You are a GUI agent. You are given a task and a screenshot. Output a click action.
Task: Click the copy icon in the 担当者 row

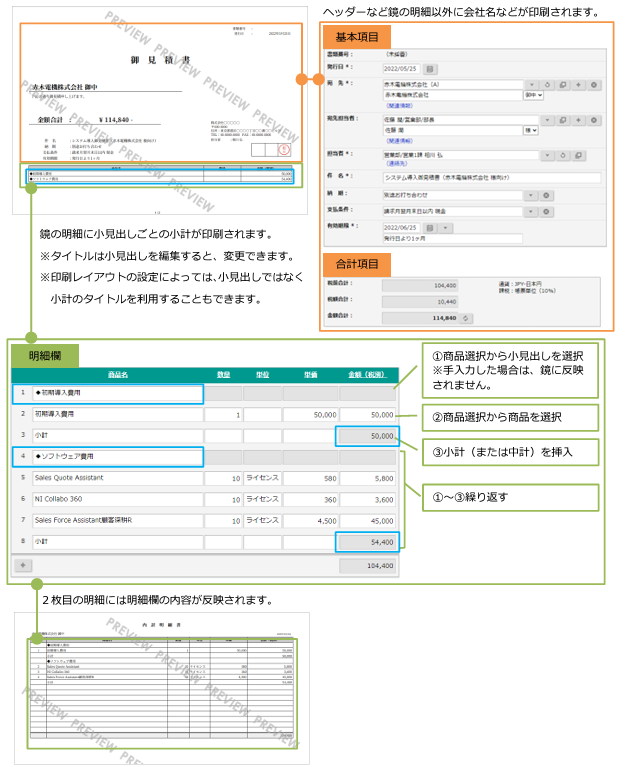pos(578,156)
